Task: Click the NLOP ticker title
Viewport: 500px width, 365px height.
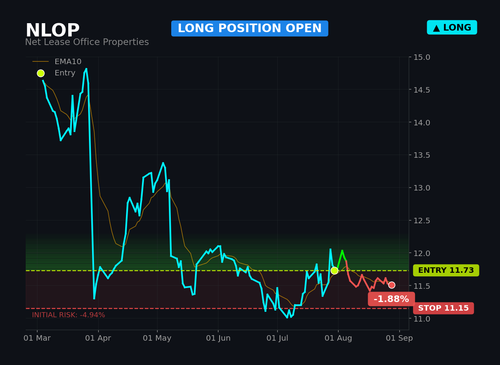Action: coord(53,30)
